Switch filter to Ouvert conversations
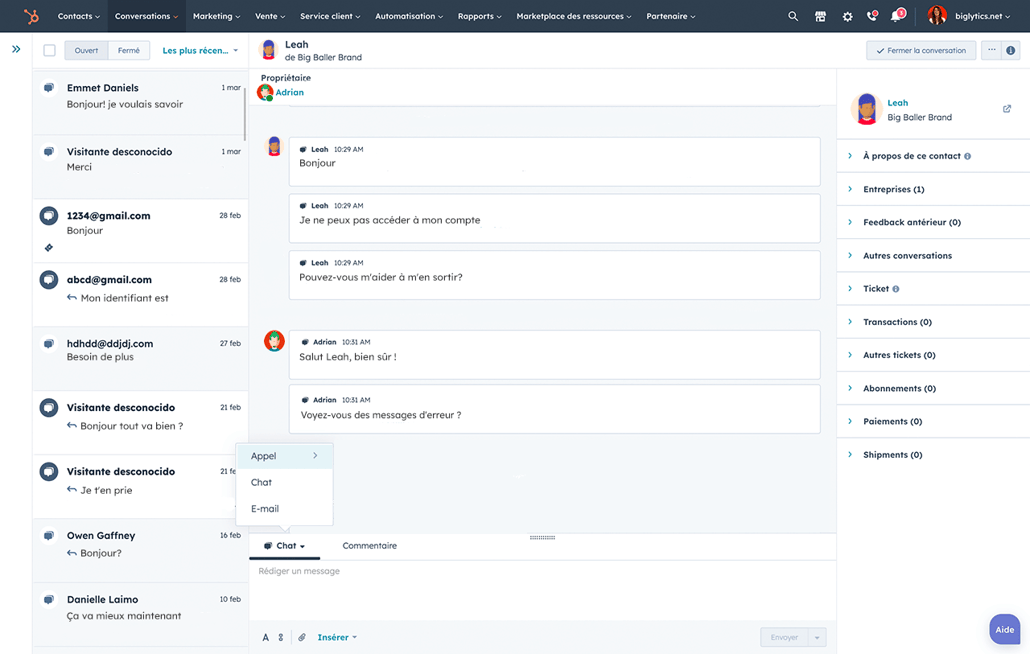This screenshot has height=654, width=1030. [87, 50]
